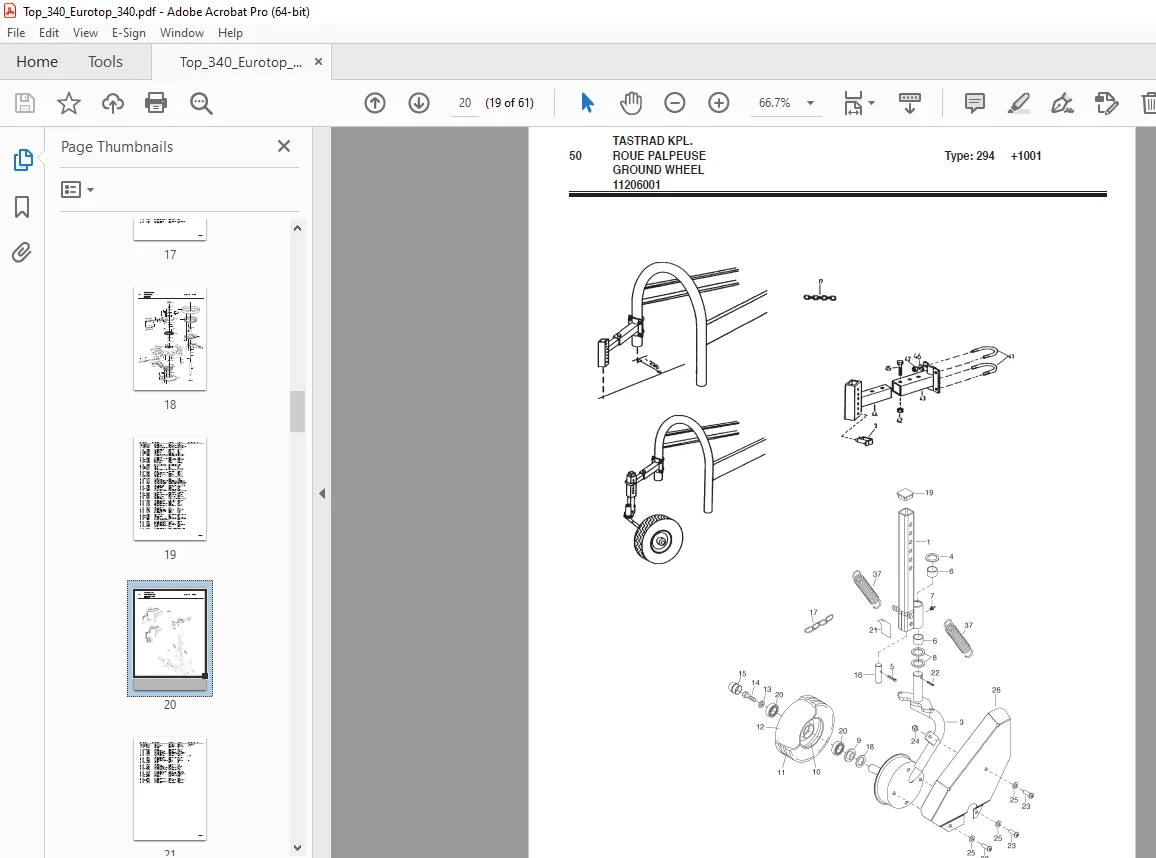Viewport: 1156px width, 858px height.
Task: Select the Highlight text tool
Action: pos(1018,103)
